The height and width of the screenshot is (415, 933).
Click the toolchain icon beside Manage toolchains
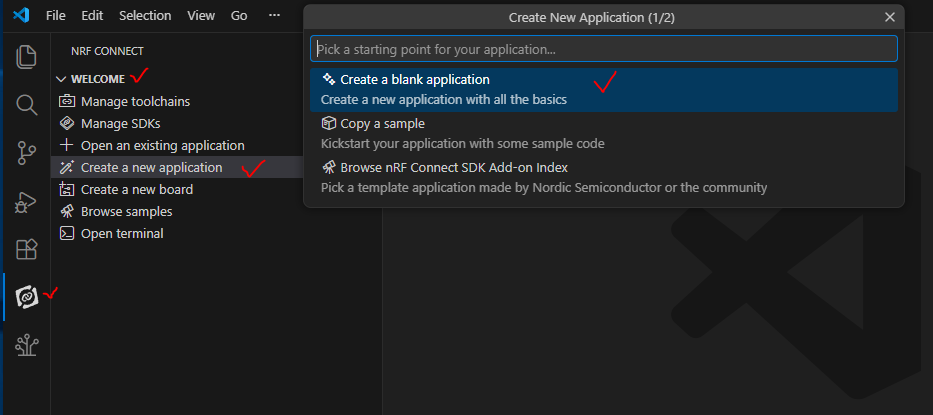[66, 101]
